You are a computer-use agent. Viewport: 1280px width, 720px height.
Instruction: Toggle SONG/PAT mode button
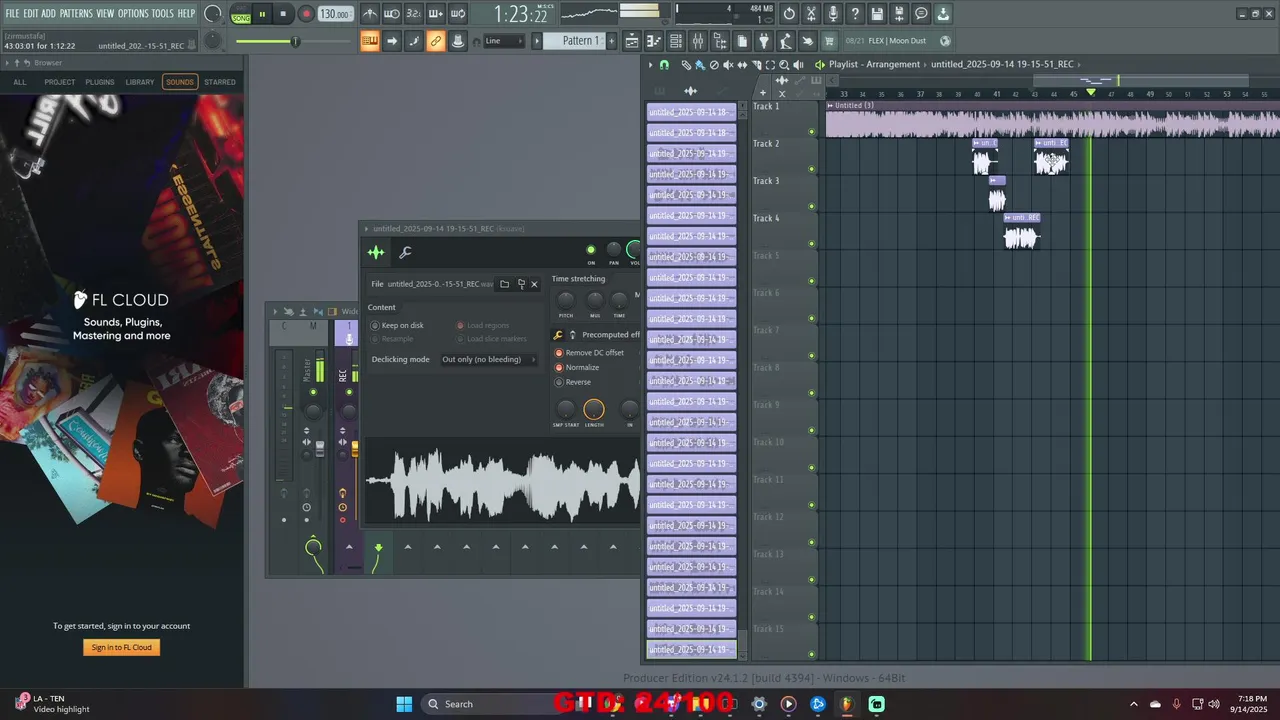241,14
